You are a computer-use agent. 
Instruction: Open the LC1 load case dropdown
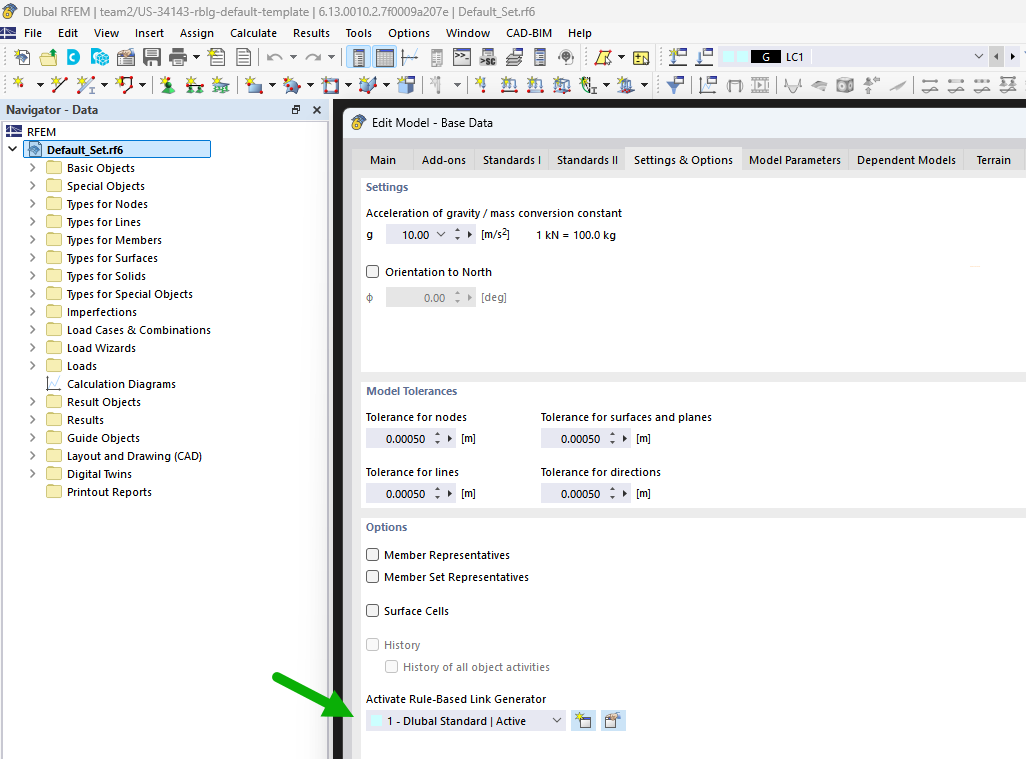coord(978,57)
